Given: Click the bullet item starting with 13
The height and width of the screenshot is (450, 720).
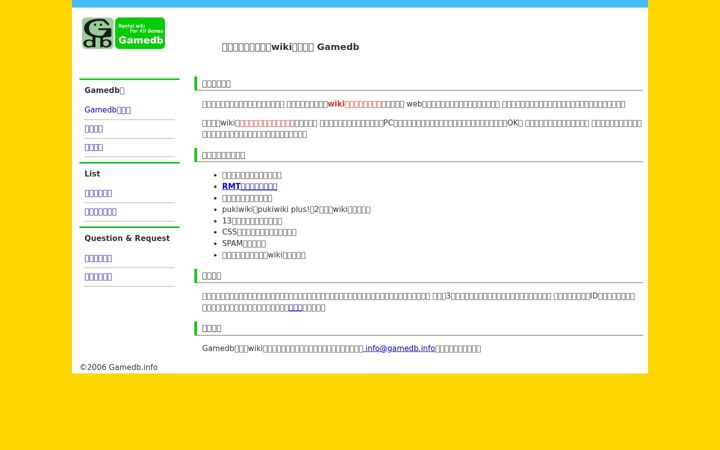Looking at the screenshot, I should click(252, 221).
